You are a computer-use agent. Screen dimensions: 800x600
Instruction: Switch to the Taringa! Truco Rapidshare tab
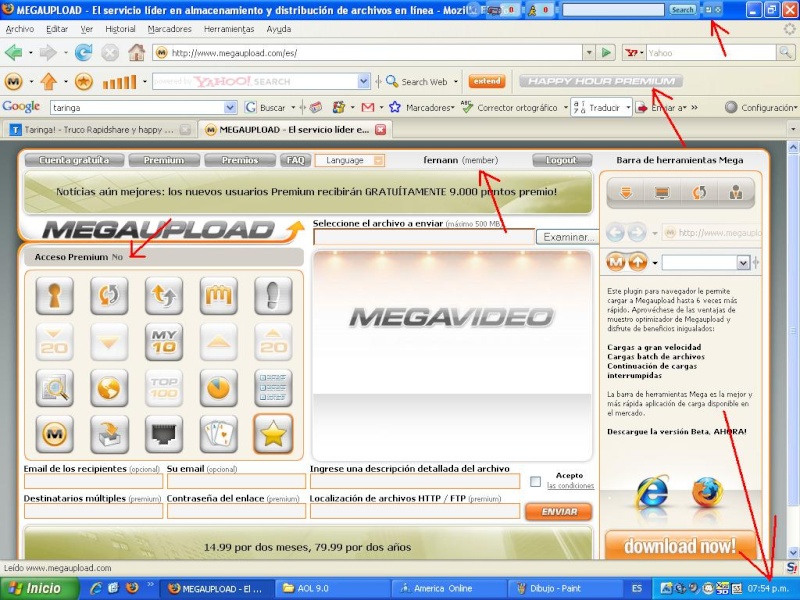tap(99, 130)
